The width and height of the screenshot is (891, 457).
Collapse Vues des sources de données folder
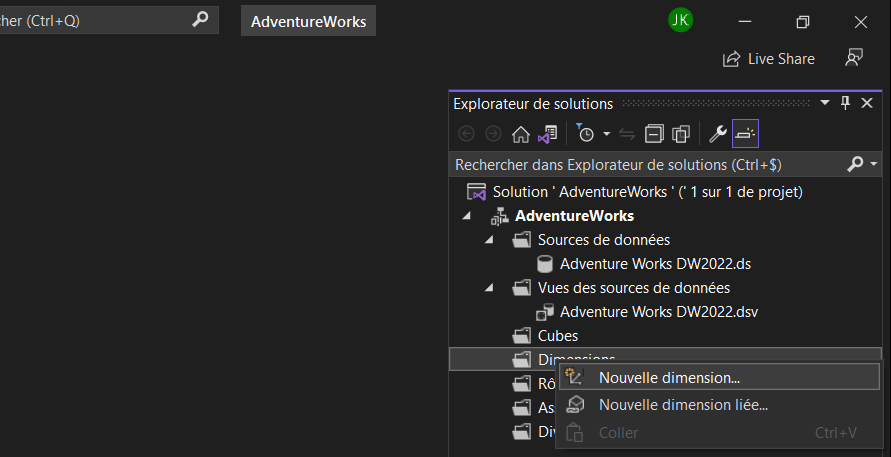pos(489,288)
